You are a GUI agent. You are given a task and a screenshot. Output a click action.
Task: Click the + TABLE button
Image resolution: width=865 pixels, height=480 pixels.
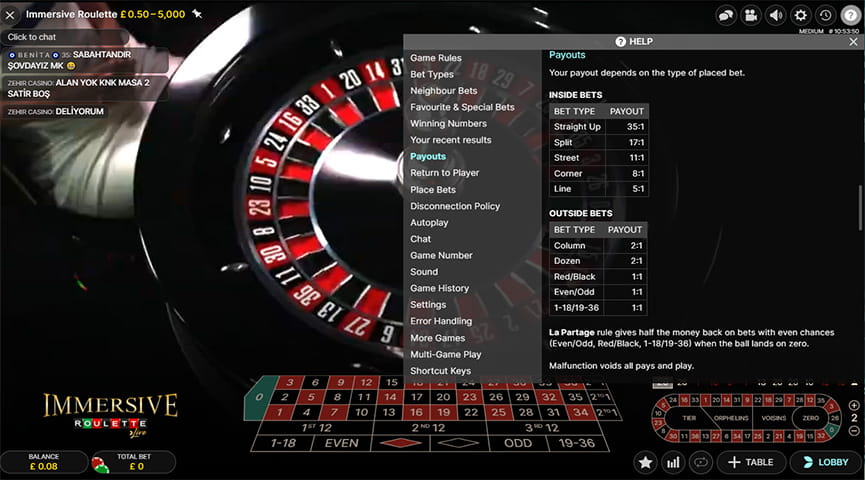[751, 462]
